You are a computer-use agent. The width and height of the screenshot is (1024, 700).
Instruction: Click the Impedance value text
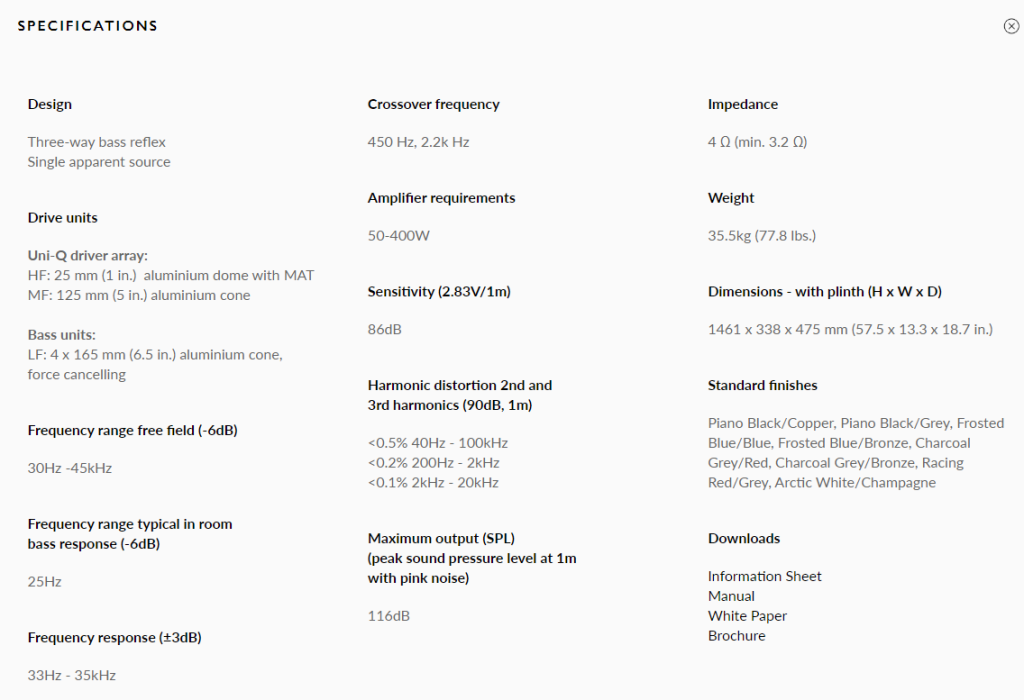(x=757, y=142)
